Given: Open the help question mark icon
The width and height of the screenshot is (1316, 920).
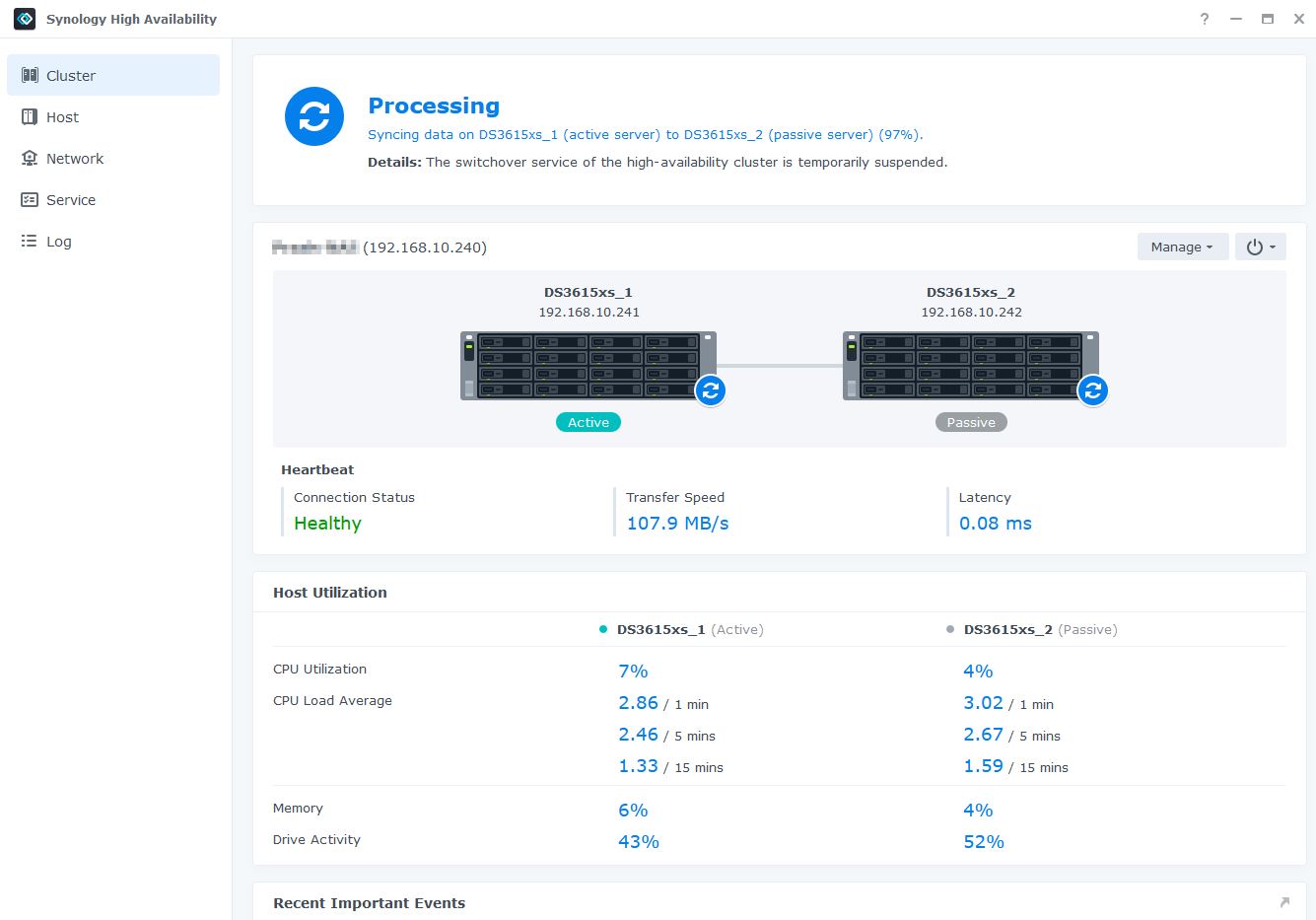Looking at the screenshot, I should click(x=1205, y=19).
